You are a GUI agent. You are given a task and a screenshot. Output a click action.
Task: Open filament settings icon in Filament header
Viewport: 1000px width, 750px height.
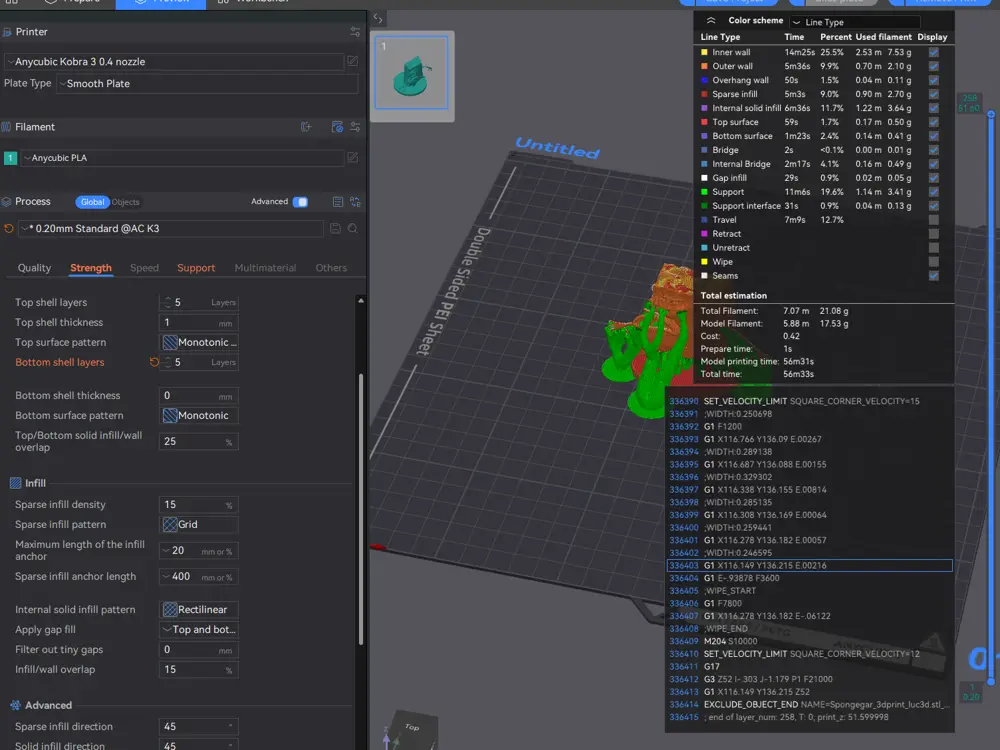click(355, 127)
